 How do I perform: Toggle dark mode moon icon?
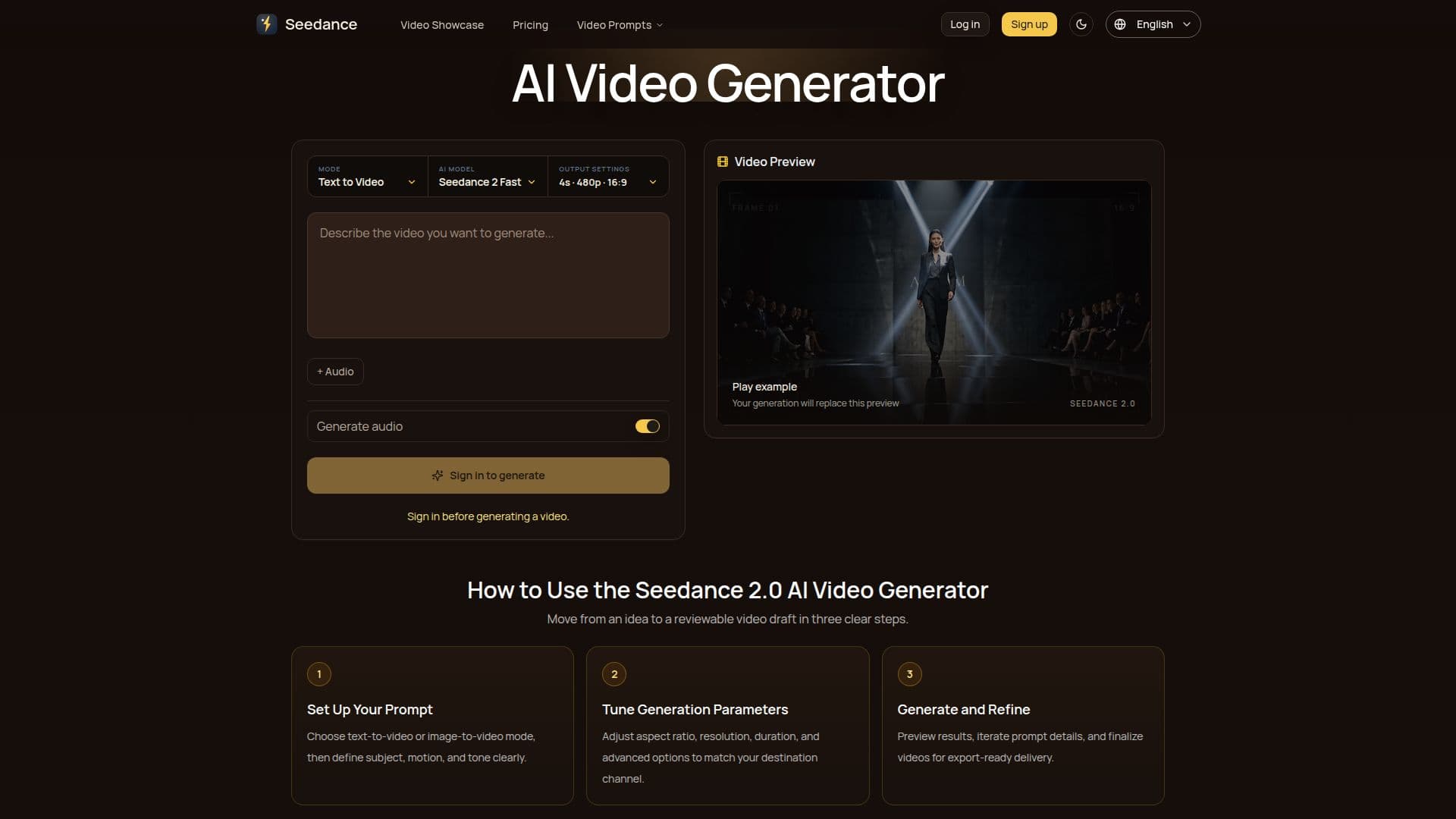click(x=1081, y=24)
